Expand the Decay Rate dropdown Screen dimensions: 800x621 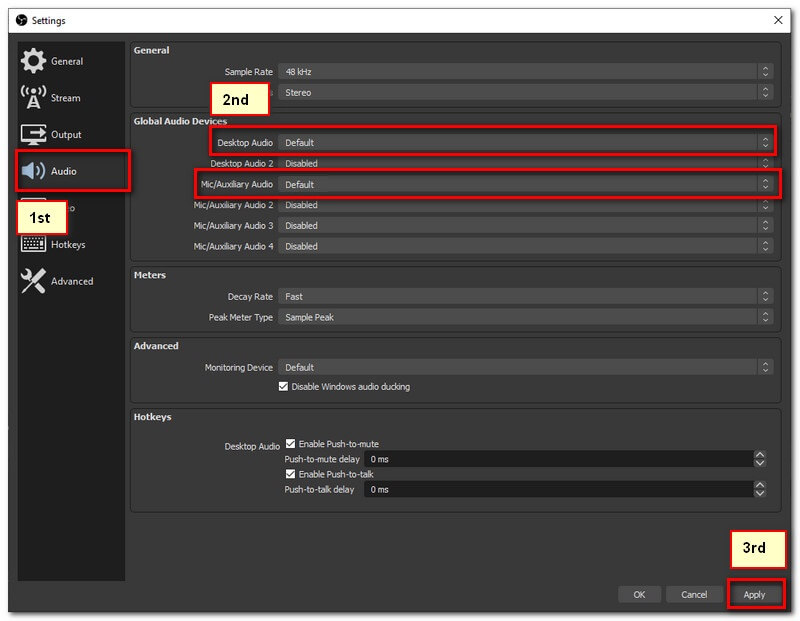point(525,297)
